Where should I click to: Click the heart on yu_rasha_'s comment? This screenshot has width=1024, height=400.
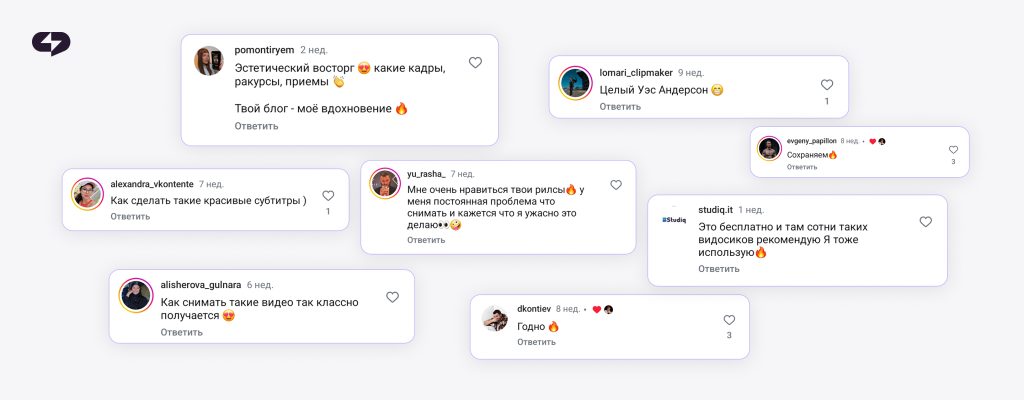pyautogui.click(x=616, y=185)
